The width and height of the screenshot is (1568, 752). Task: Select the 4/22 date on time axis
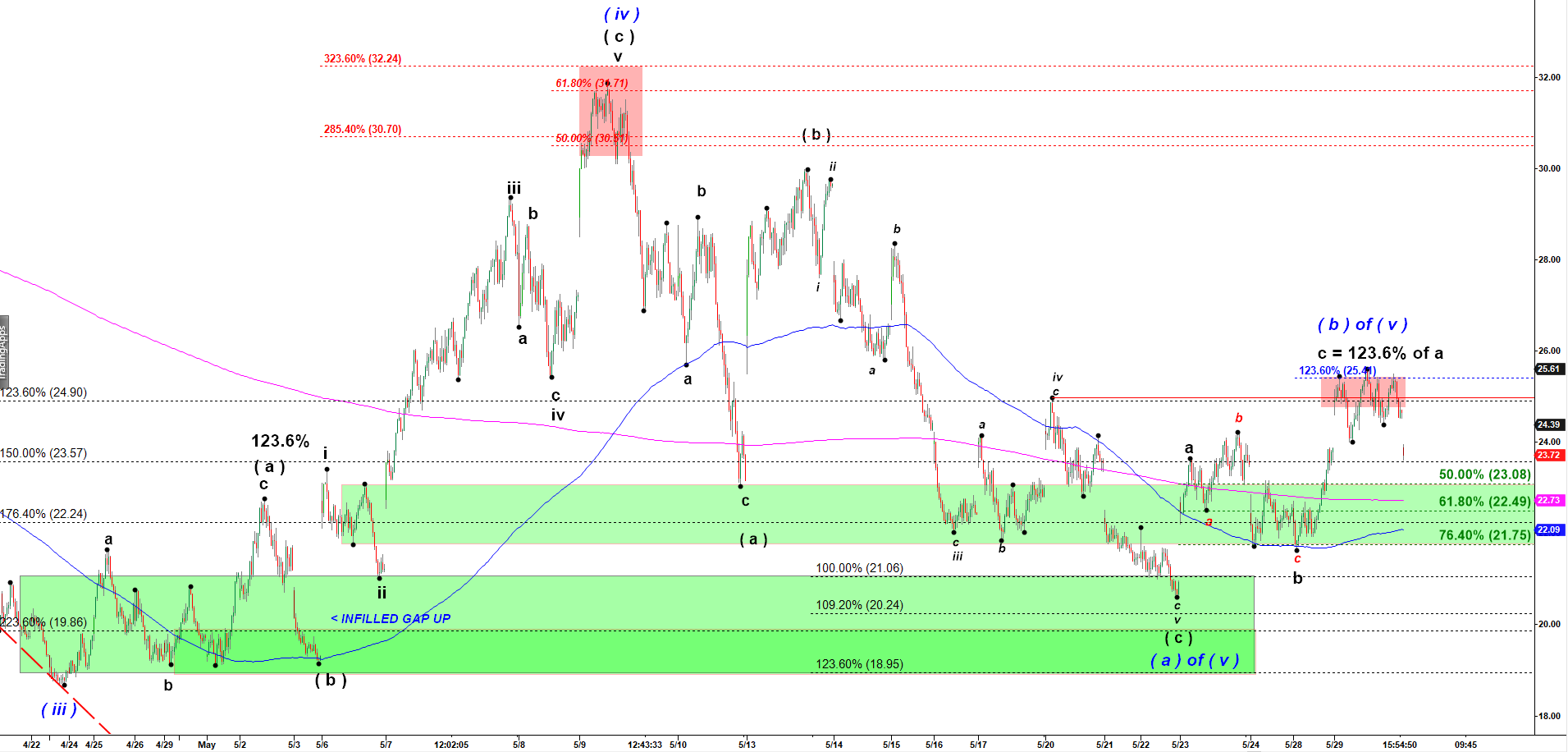31,745
